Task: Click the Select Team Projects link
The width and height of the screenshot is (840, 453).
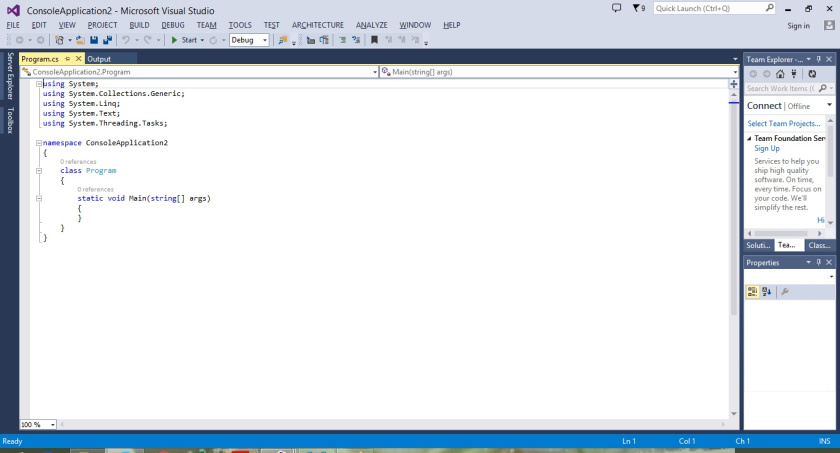Action: 784,124
